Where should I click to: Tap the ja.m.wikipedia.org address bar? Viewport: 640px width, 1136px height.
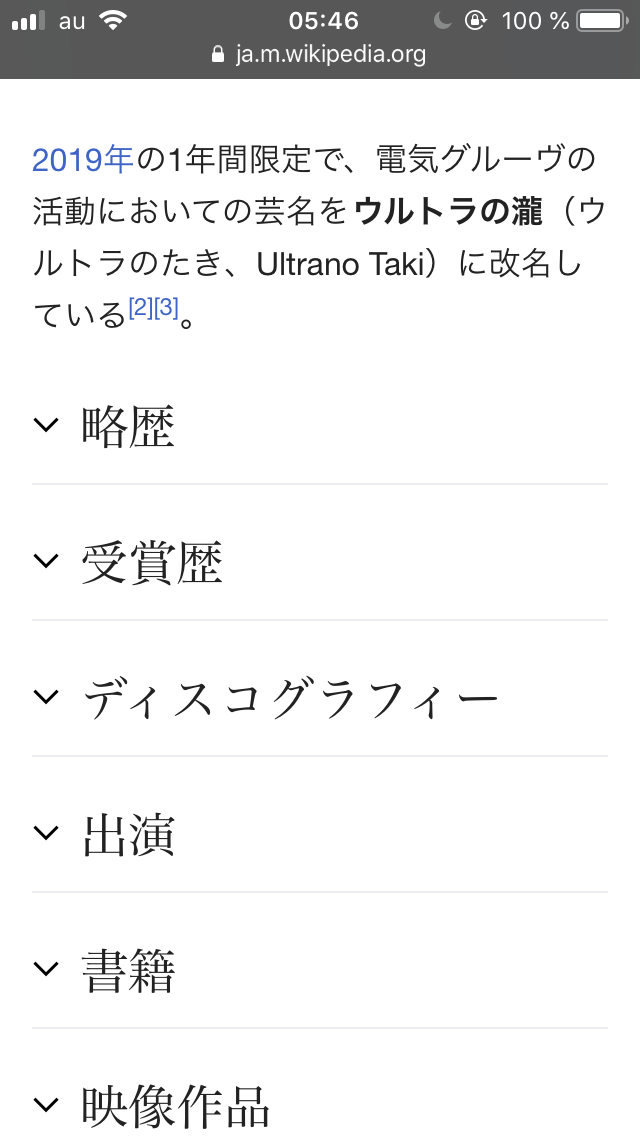(x=330, y=54)
